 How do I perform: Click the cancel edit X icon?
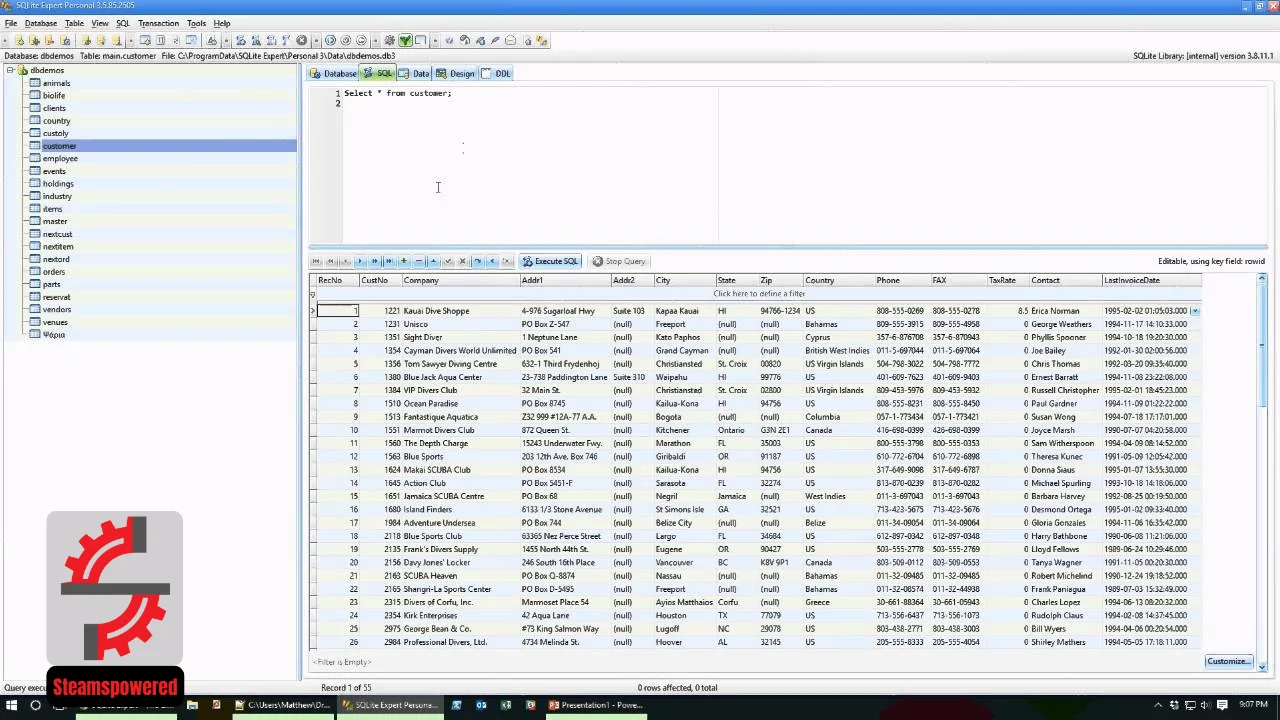(462, 261)
